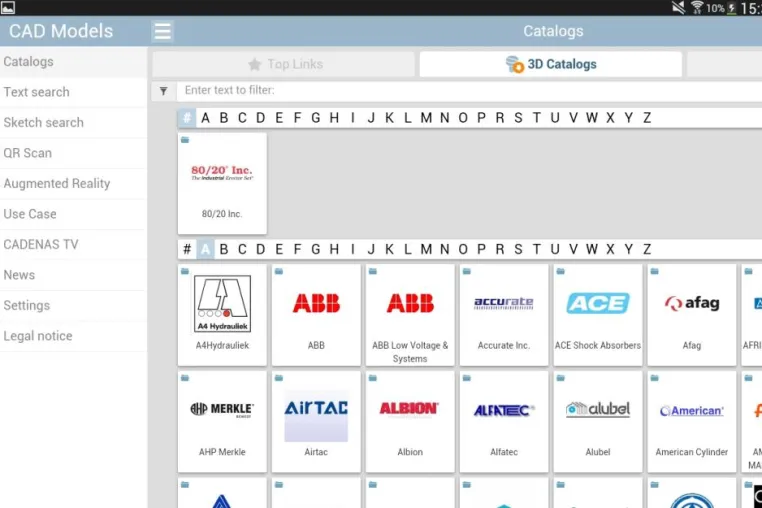Viewport: 762px width, 508px height.
Task: Open Augmented Reality from sidebar
Action: point(73,184)
